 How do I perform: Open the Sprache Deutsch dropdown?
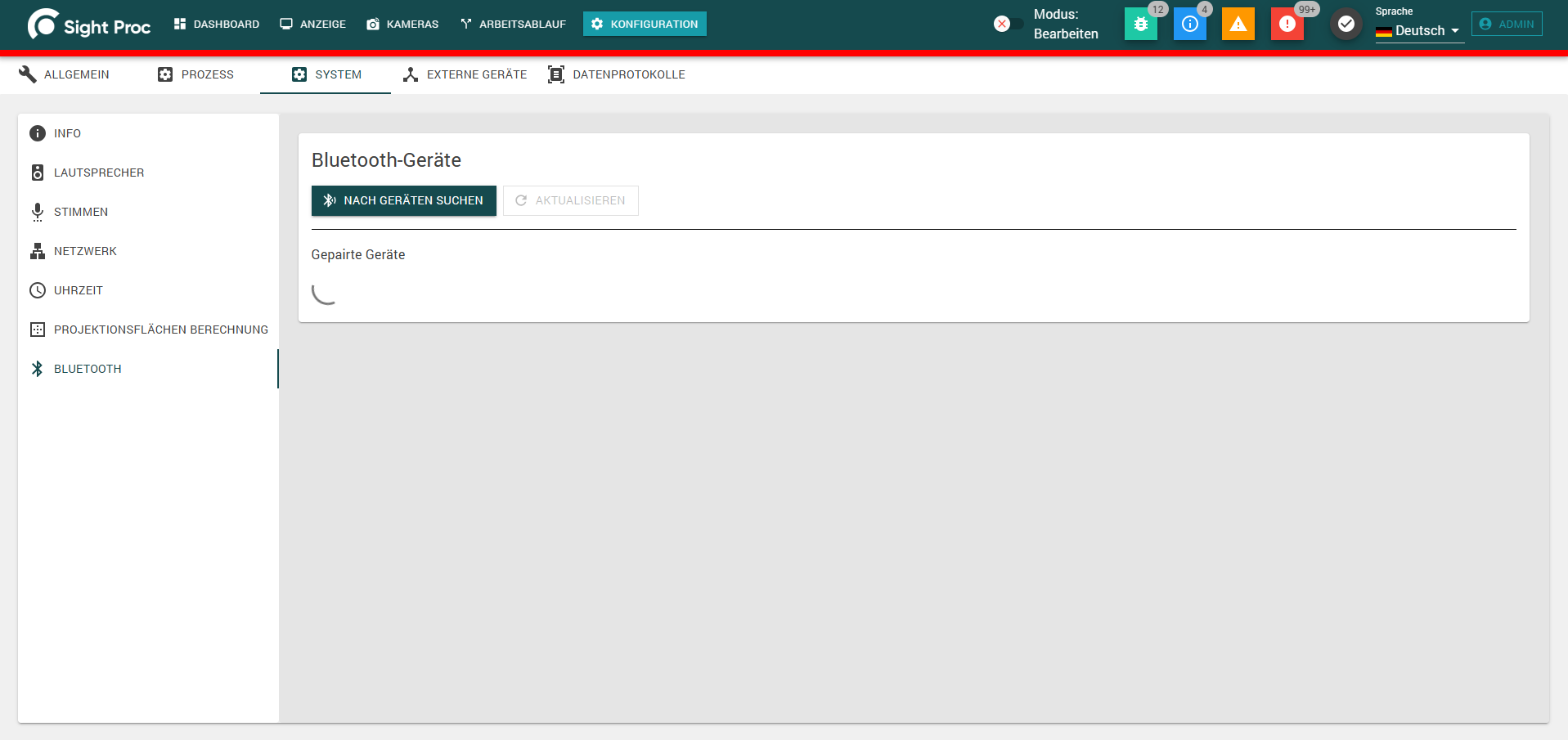coord(1419,31)
